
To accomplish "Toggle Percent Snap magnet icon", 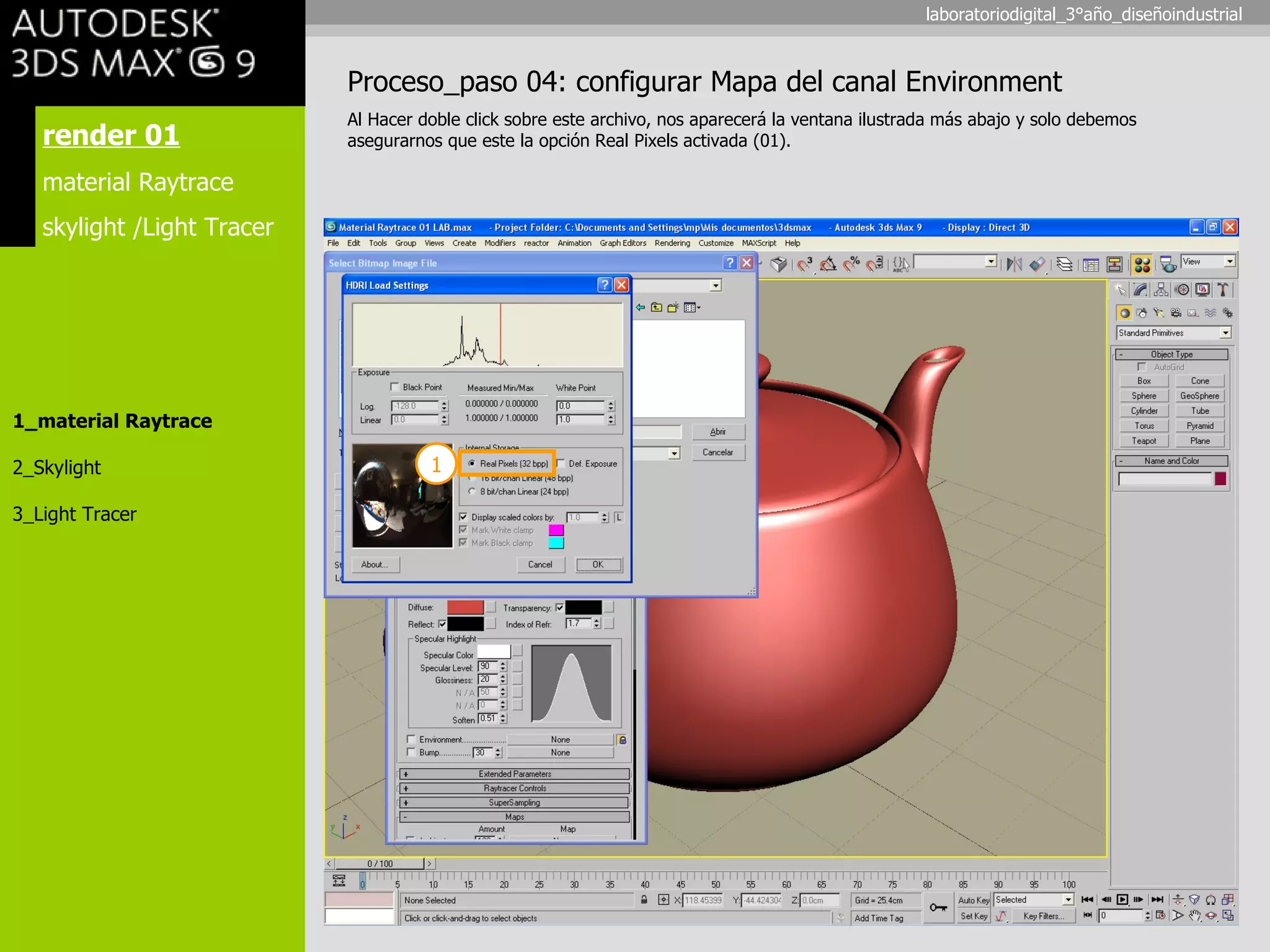I will pyautogui.click(x=851, y=265).
